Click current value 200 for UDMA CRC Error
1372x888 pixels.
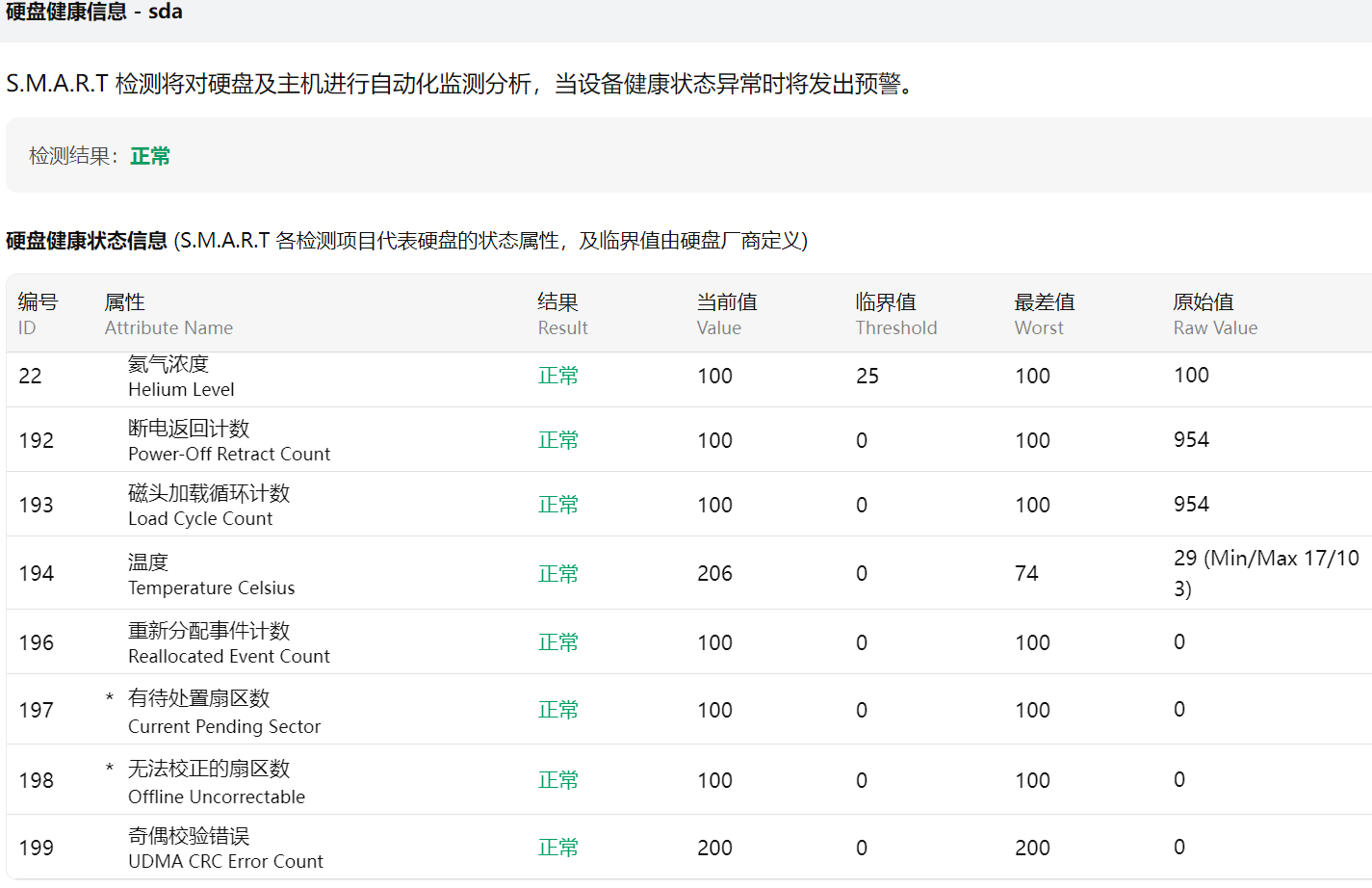pos(715,849)
